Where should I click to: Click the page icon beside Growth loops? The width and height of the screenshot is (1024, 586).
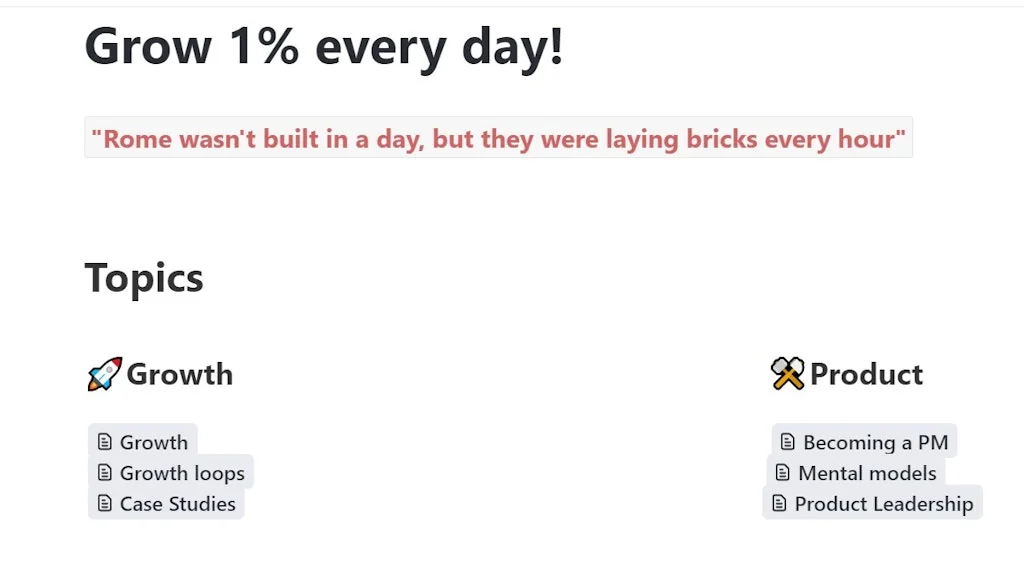pyautogui.click(x=104, y=473)
